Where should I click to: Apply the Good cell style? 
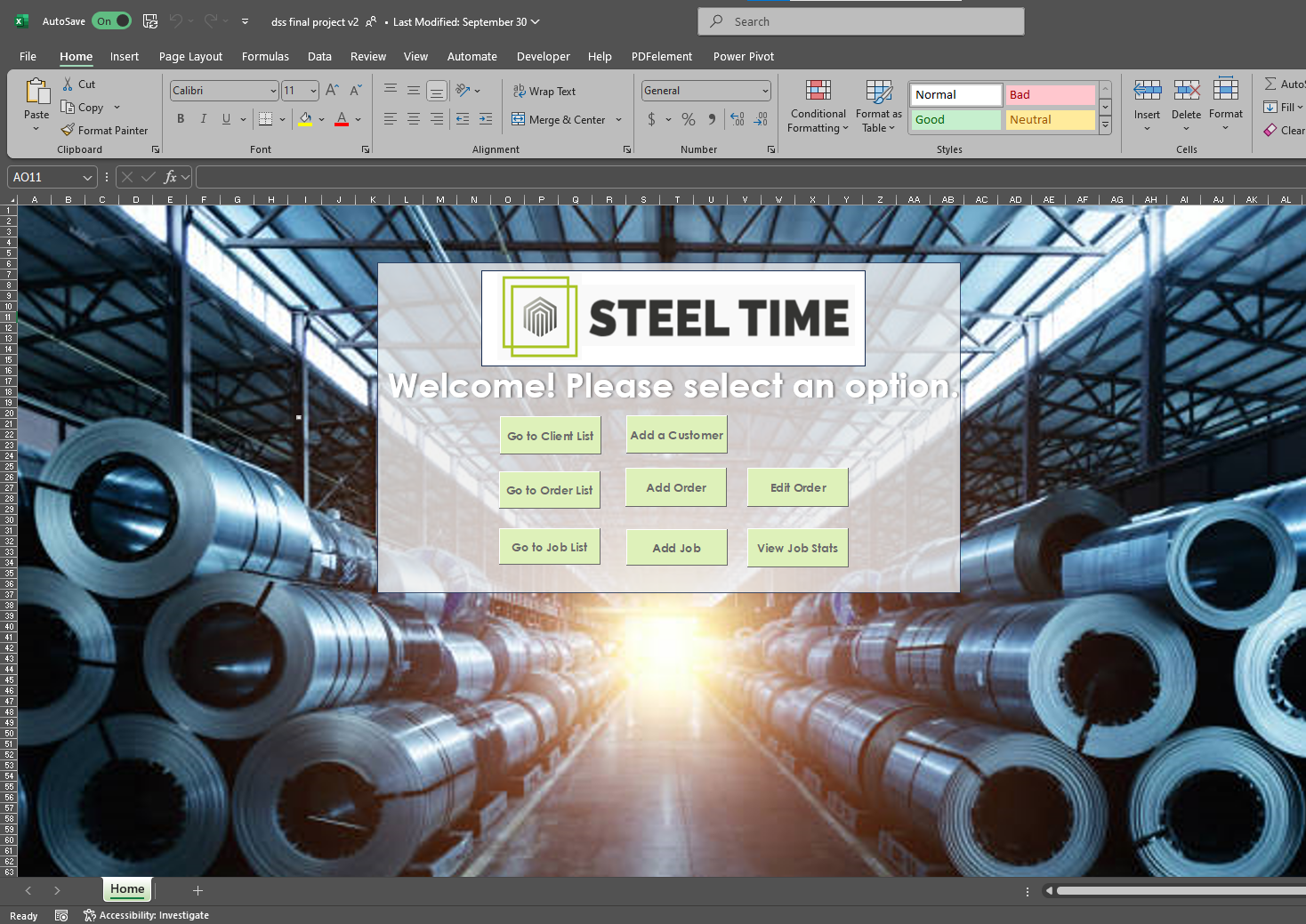955,119
